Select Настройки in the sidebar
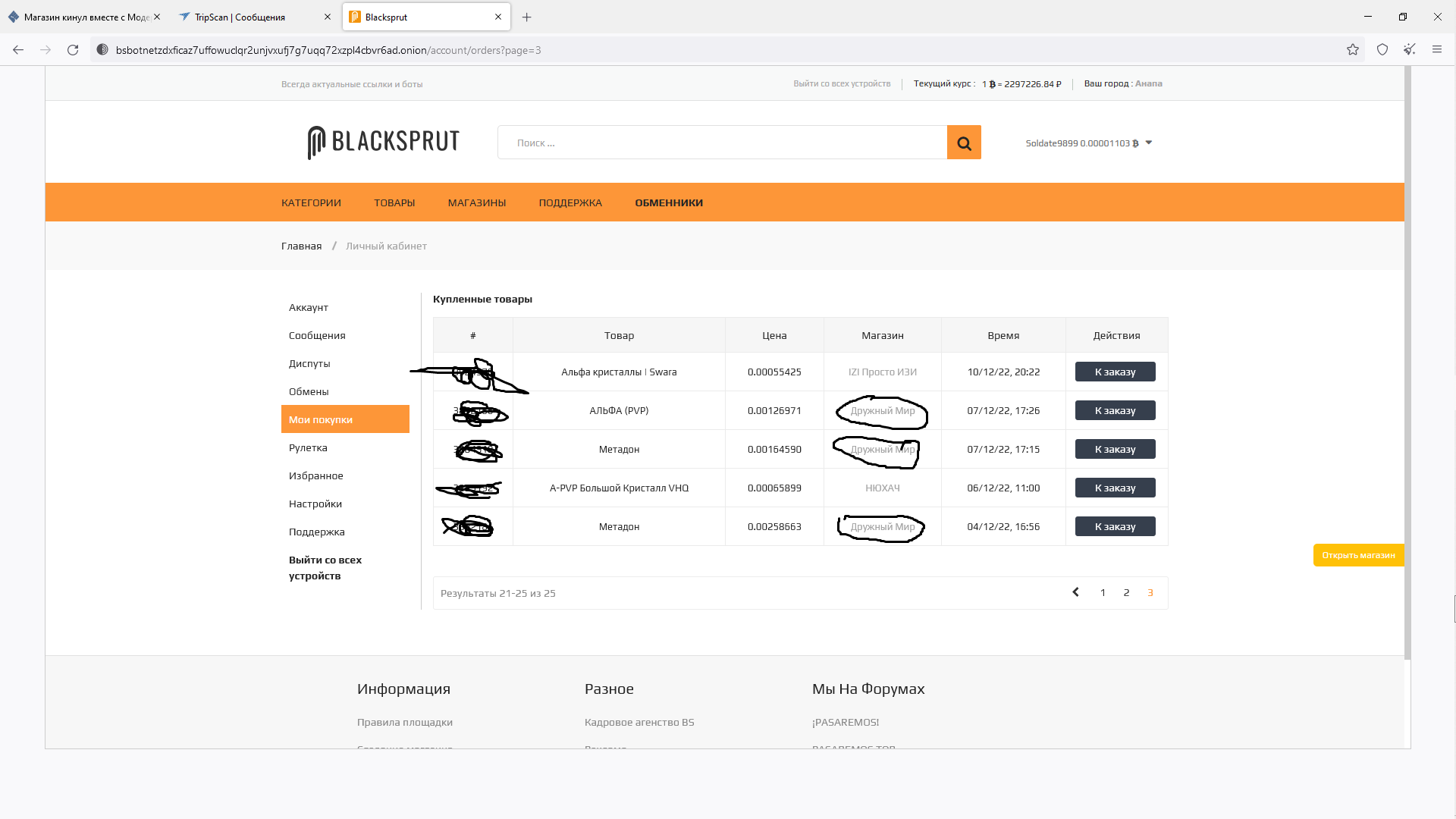The height and width of the screenshot is (819, 1456). 345,504
